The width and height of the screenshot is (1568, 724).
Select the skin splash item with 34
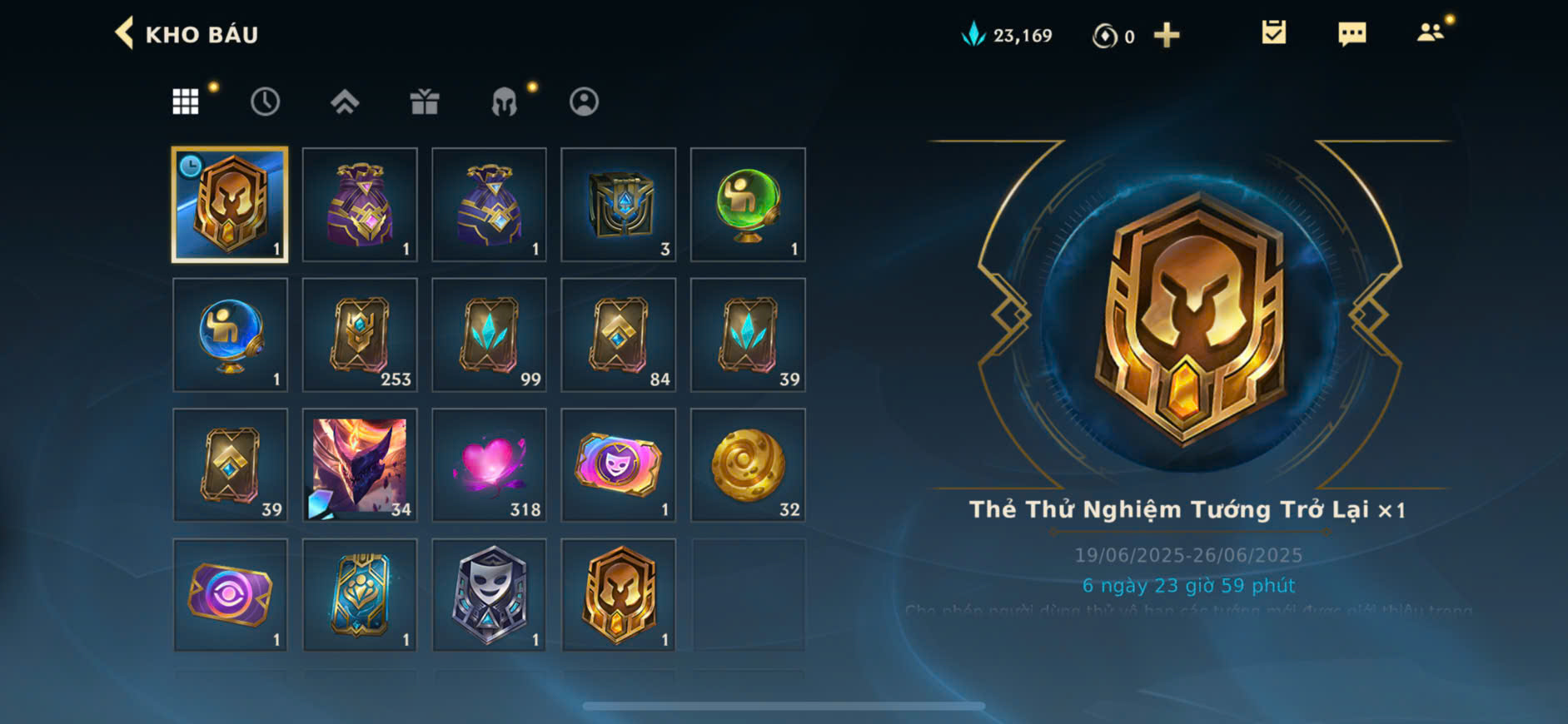coord(360,464)
